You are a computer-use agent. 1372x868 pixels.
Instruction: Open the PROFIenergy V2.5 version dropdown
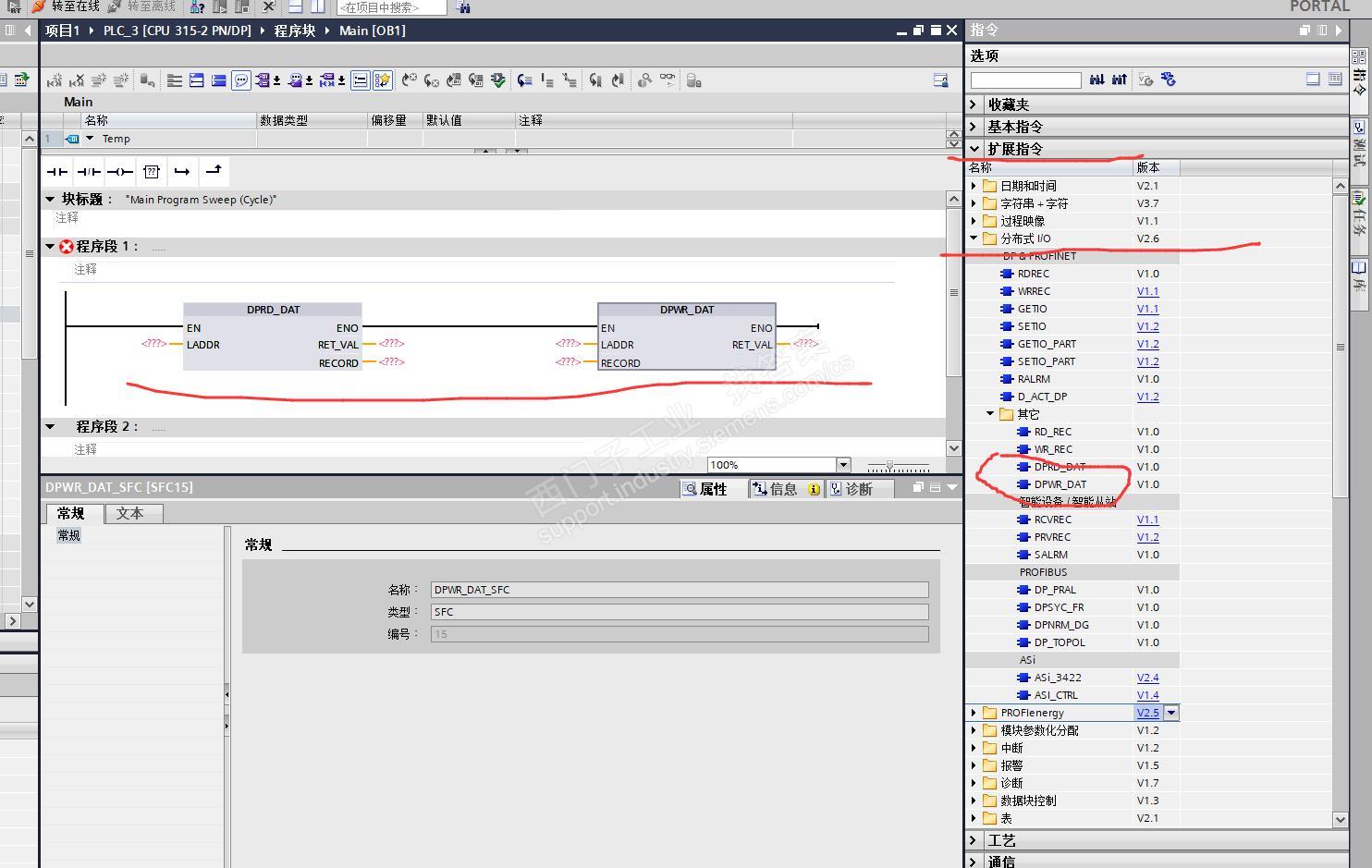[1171, 713]
